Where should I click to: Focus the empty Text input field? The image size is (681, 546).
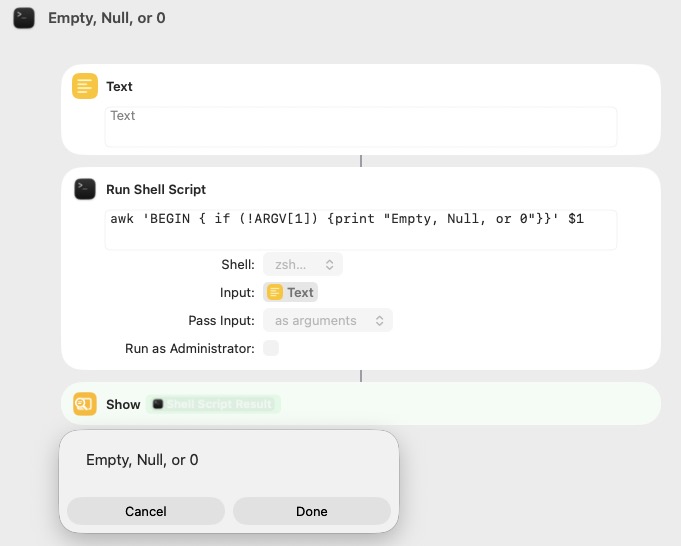(x=361, y=127)
